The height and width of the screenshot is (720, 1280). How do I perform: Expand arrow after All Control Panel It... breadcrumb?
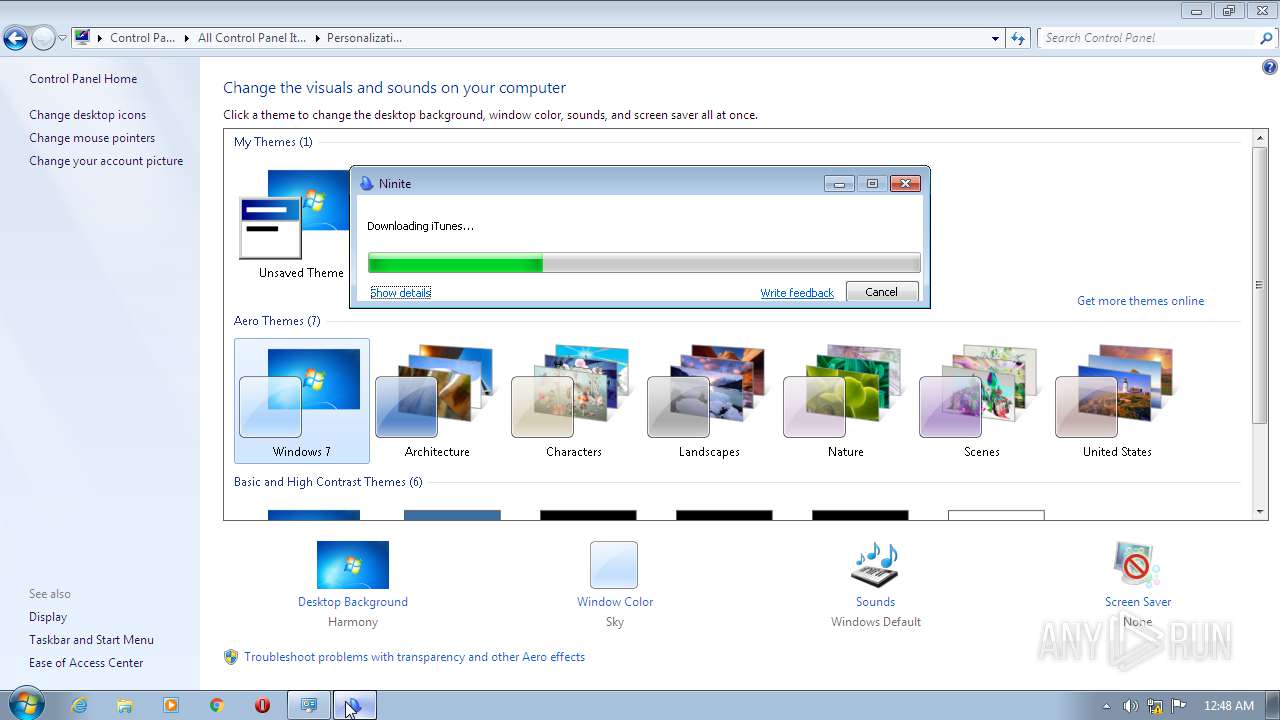click(317, 38)
